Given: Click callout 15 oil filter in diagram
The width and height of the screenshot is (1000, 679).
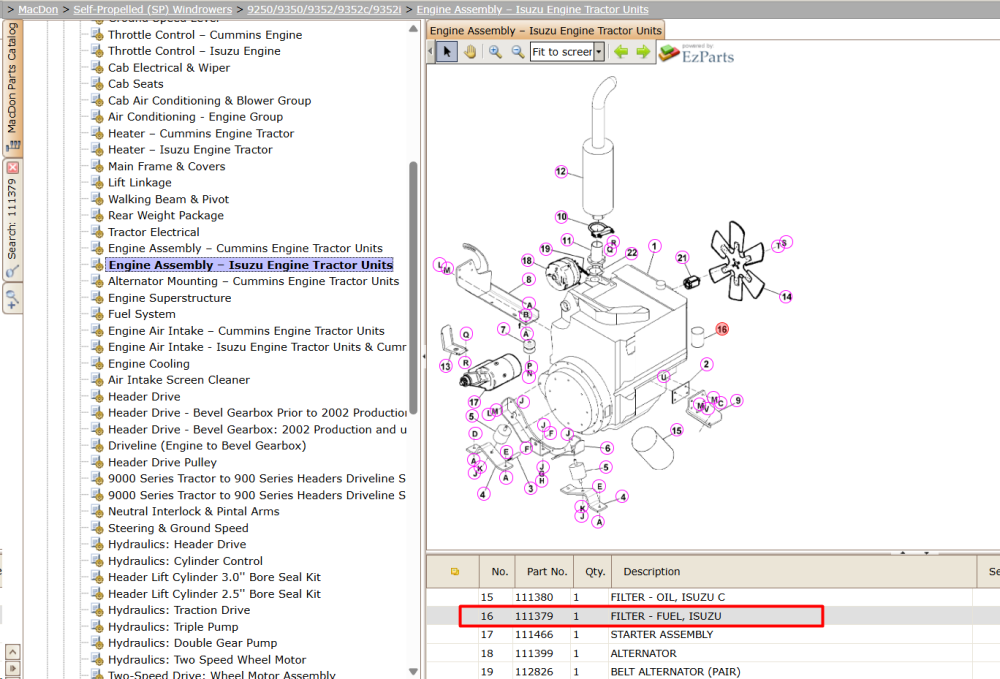Looking at the screenshot, I should click(x=676, y=430).
